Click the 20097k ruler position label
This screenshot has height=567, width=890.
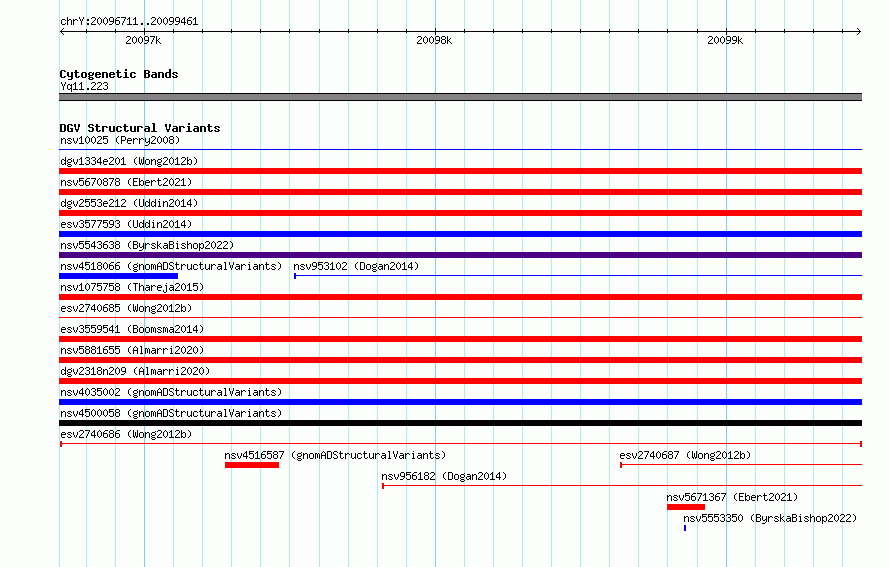(143, 40)
